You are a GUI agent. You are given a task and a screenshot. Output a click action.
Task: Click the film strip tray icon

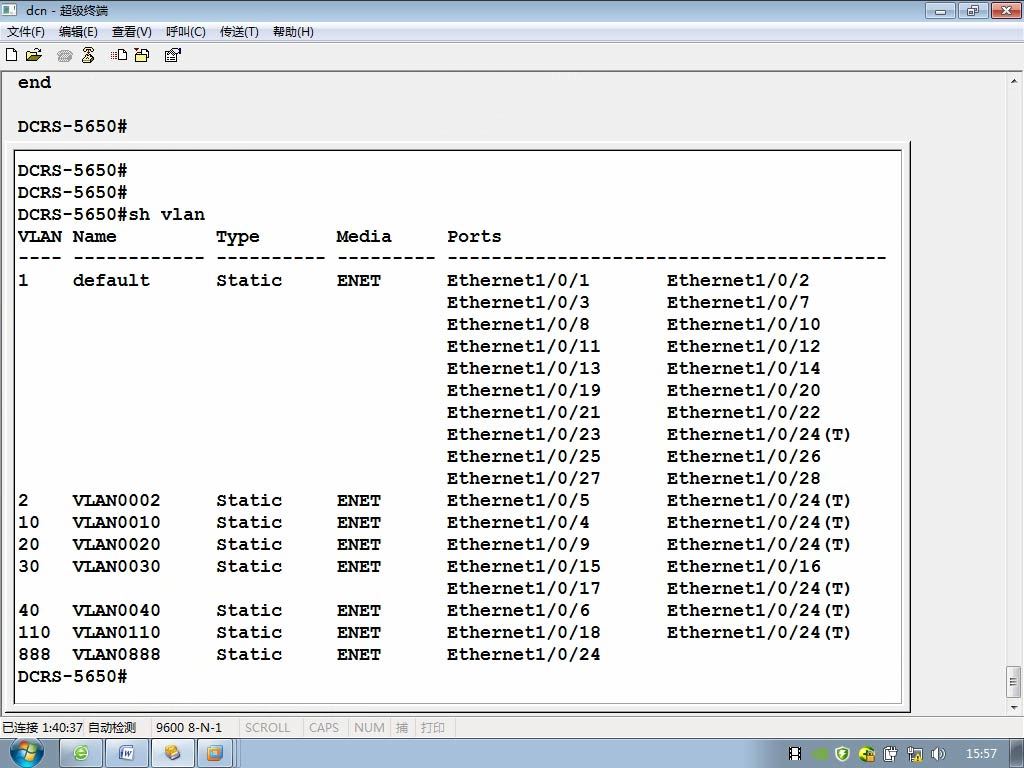pos(795,754)
